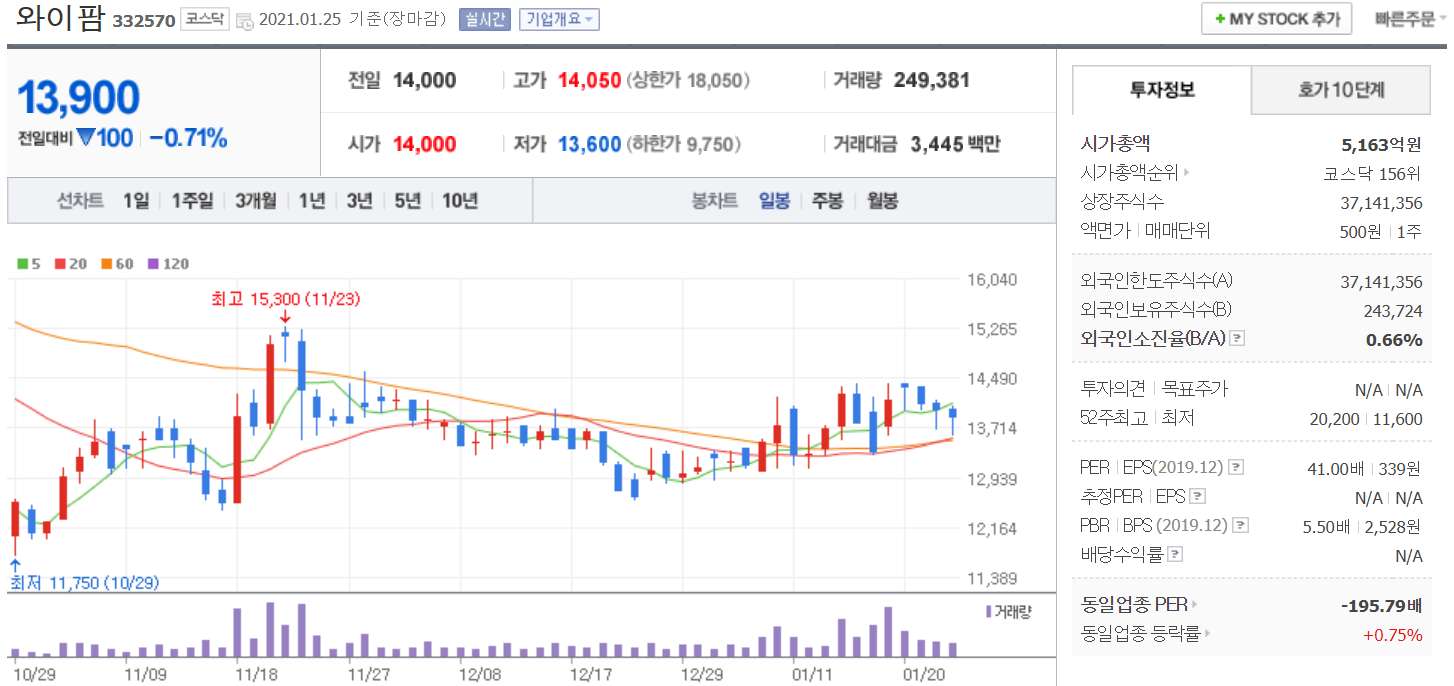Viewport: 1454px width, 686px height.
Task: Click the 실시간 real-time badge
Action: click(484, 19)
